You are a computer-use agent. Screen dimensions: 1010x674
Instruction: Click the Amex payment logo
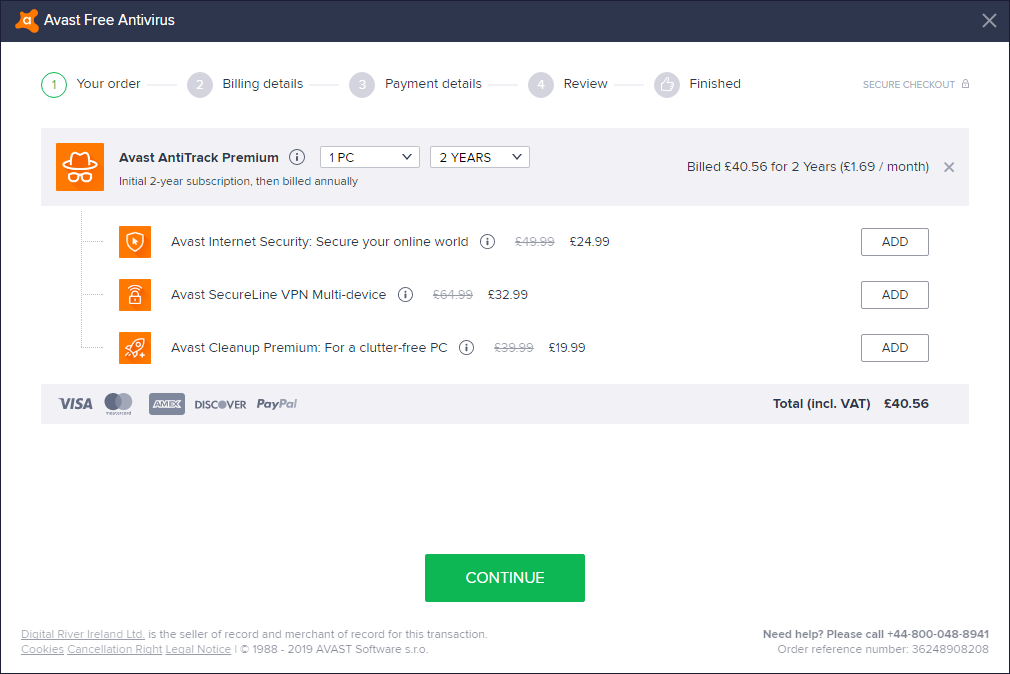pyautogui.click(x=167, y=404)
